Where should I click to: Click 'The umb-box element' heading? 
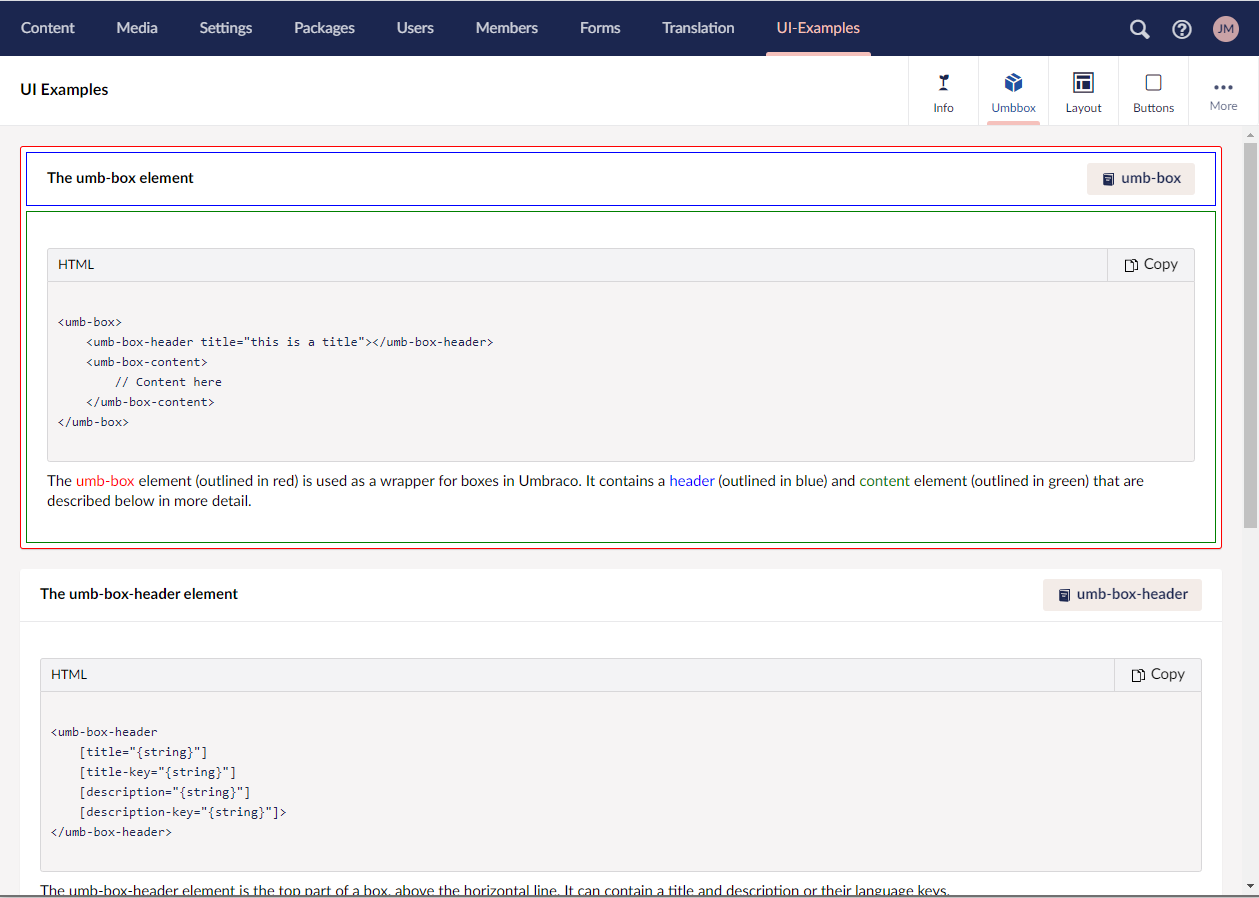[120, 178]
